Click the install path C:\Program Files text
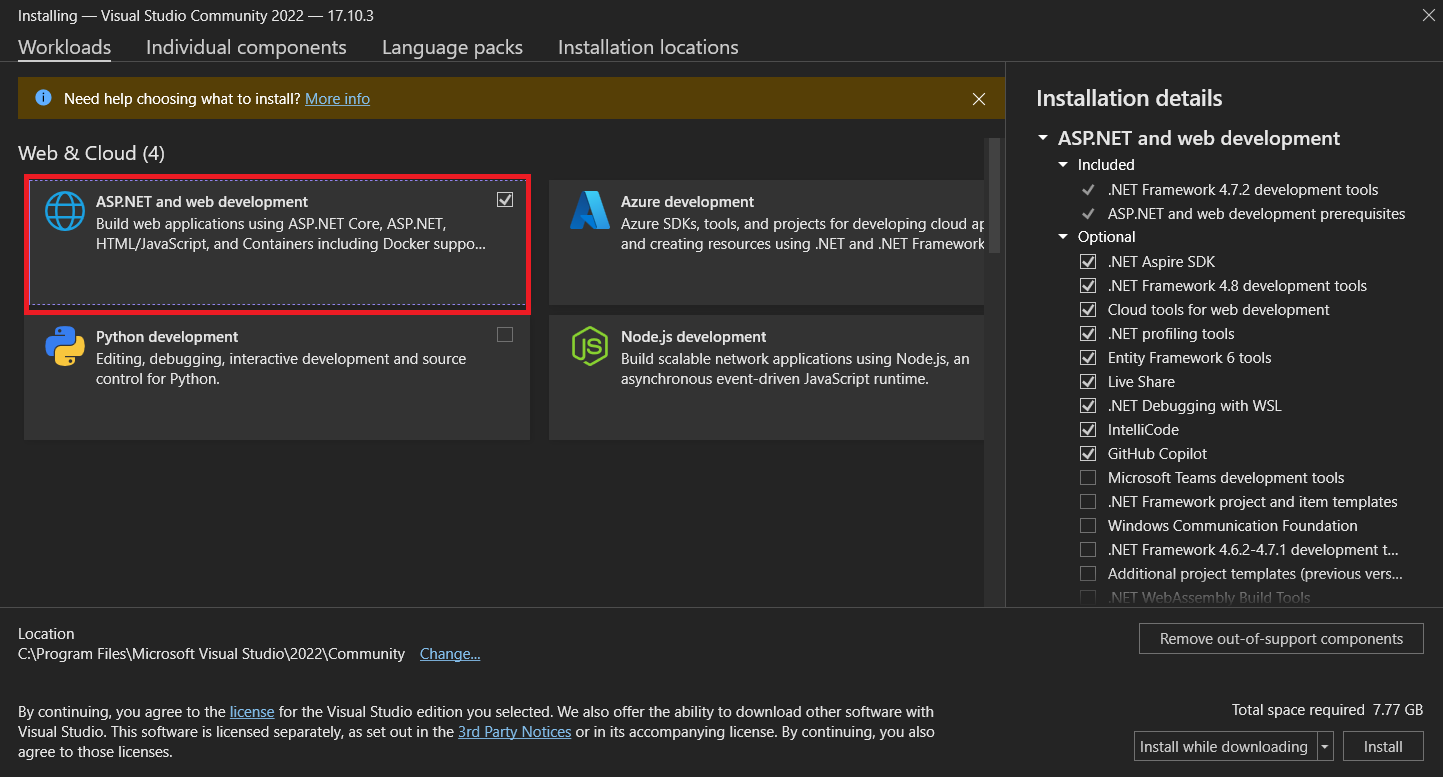This screenshot has width=1443, height=777. point(211,654)
